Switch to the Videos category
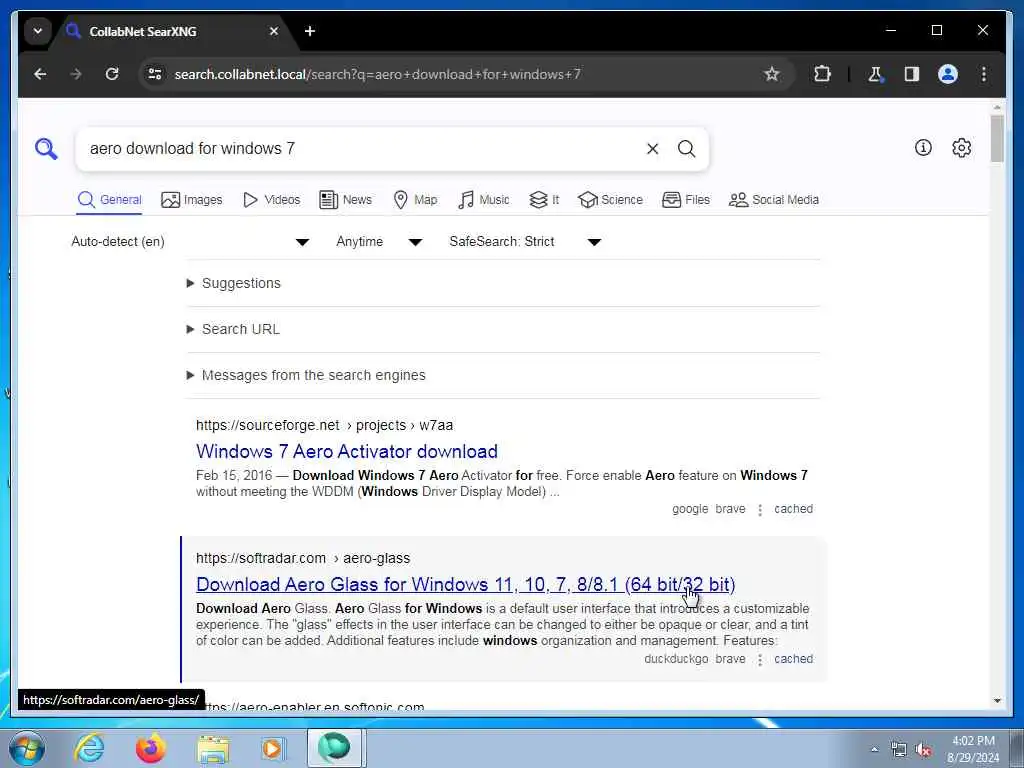Screen dimensions: 1024x768 [x=271, y=200]
